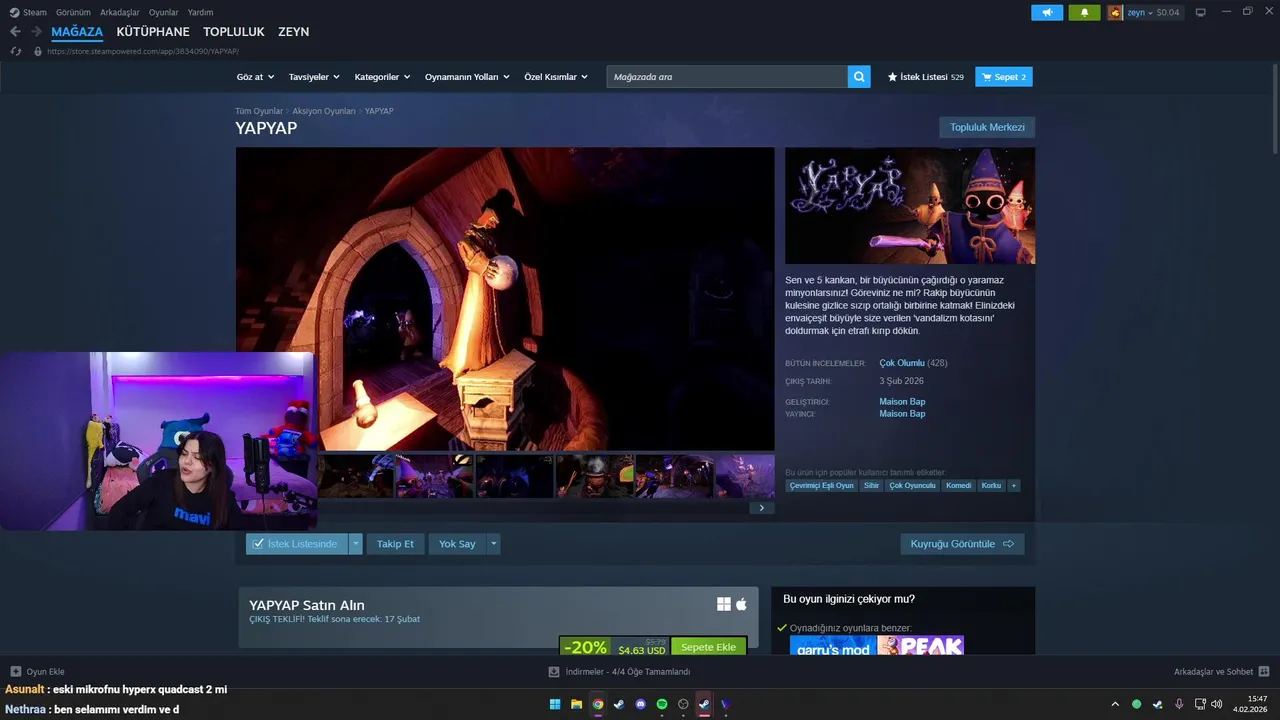Switch to the KÜTÜPHANE tab
1280x720 pixels.
click(153, 32)
